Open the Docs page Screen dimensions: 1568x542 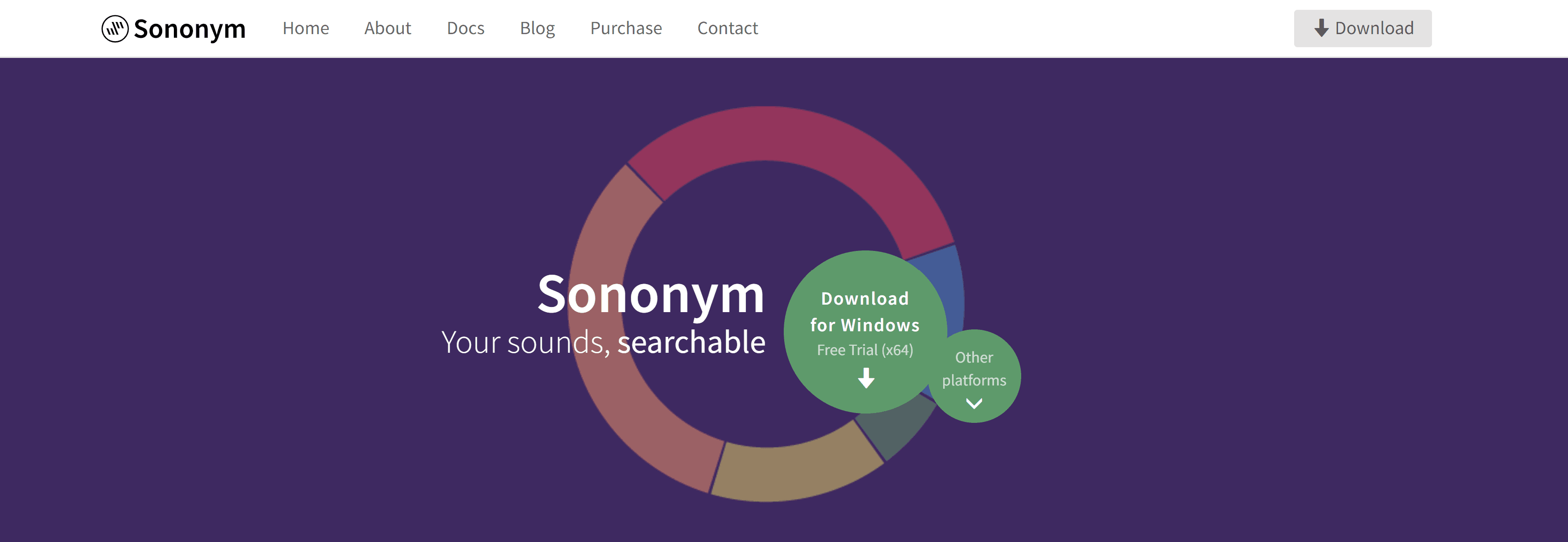pos(465,28)
